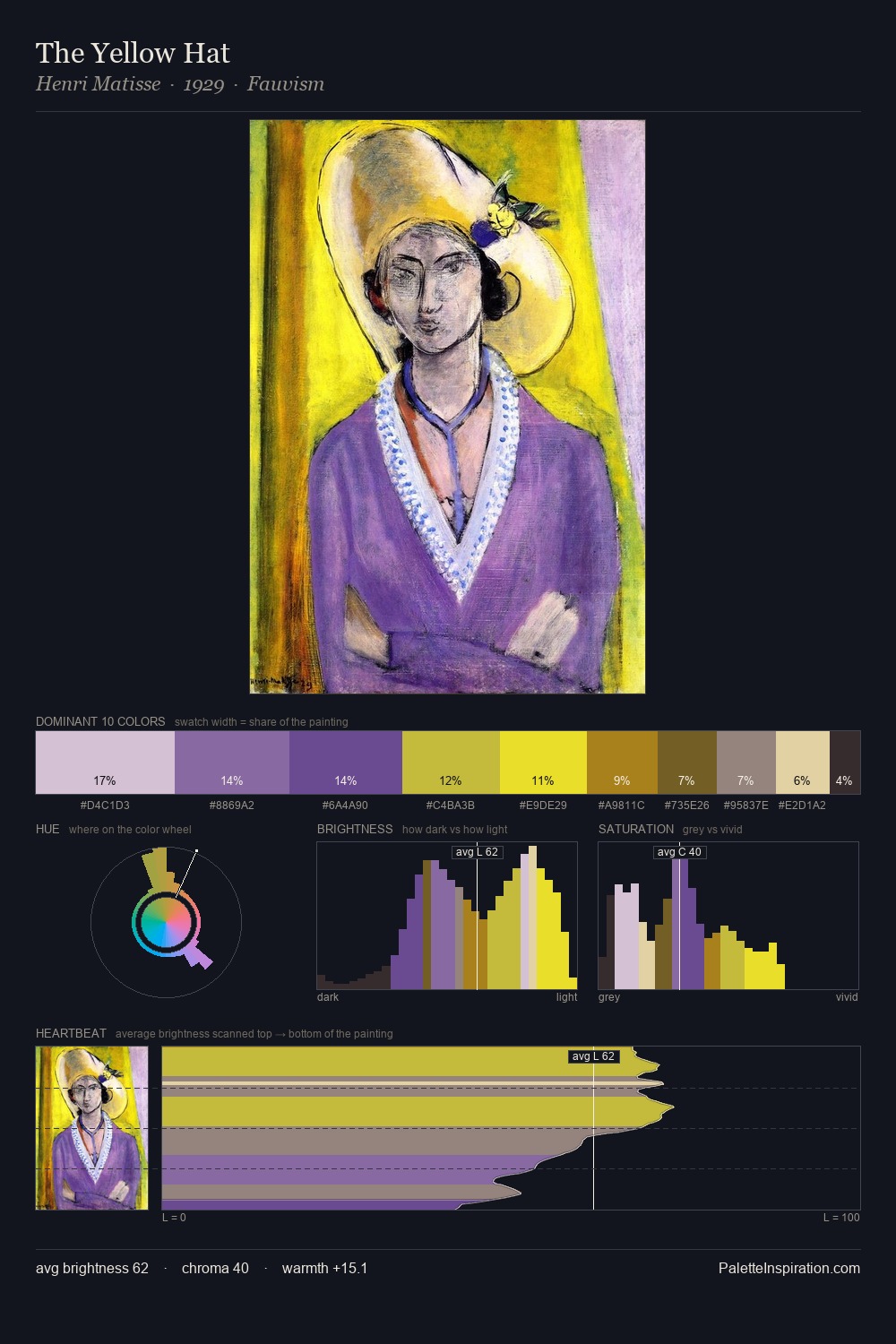
Task: Click hex code #95837E text
Action: coord(746,805)
